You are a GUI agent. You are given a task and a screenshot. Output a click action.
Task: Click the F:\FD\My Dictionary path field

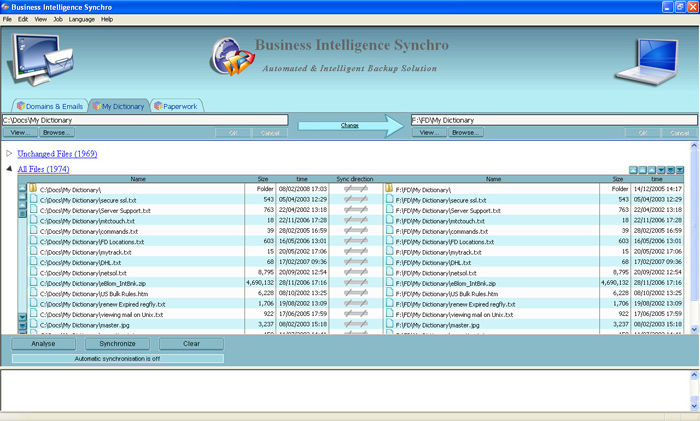(554, 120)
